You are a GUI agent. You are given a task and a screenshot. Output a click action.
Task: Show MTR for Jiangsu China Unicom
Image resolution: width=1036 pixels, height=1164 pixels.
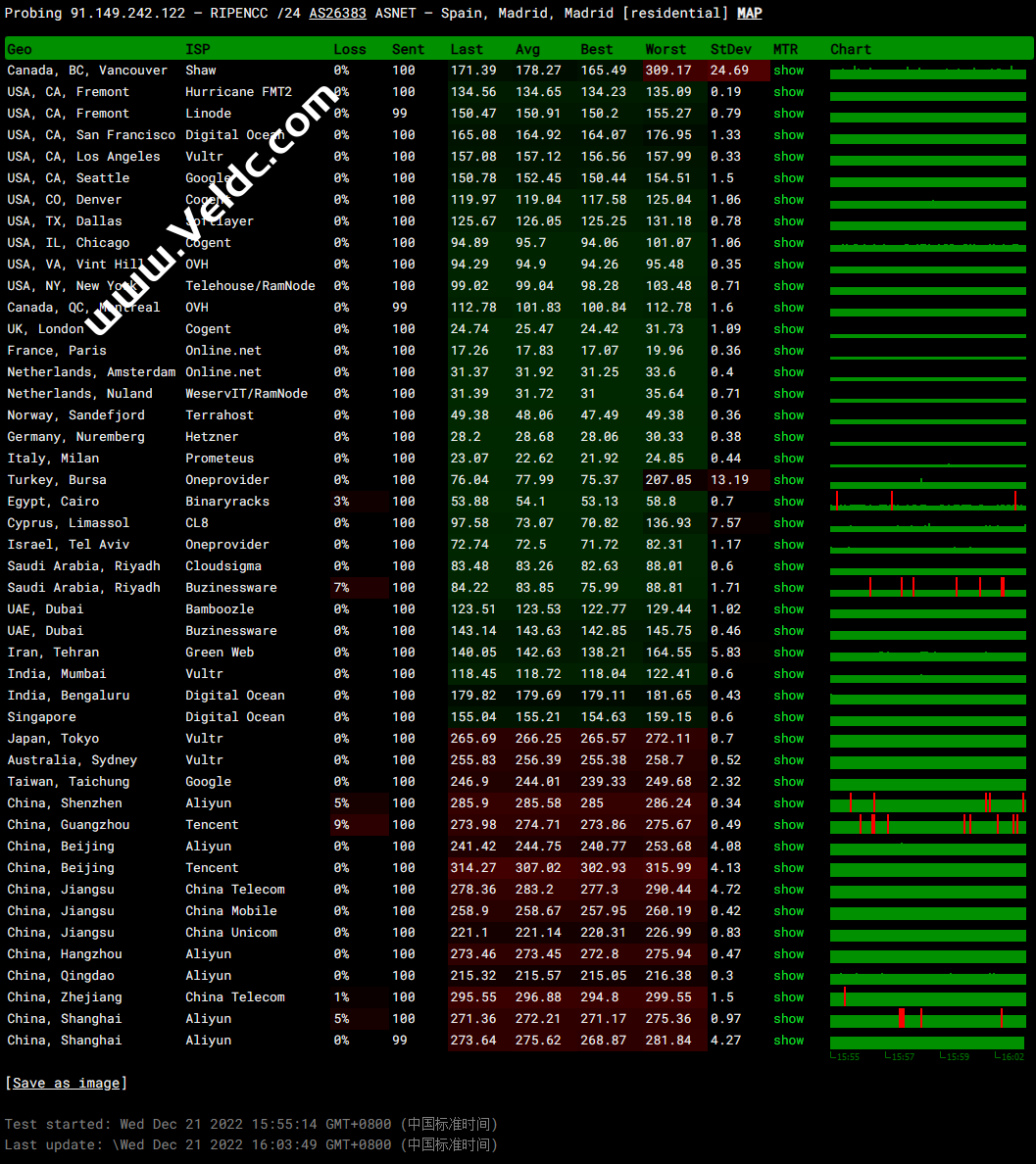point(788,932)
